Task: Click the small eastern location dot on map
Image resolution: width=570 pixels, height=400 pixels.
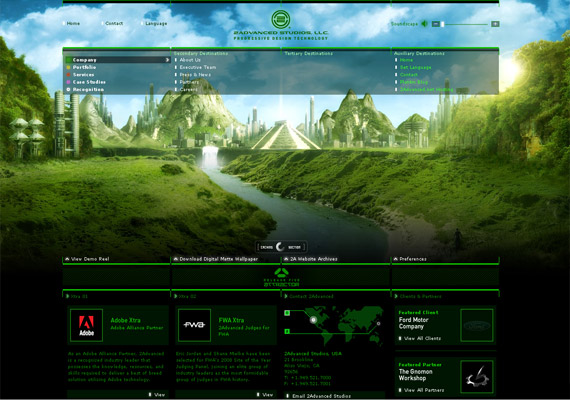Action: pyautogui.click(x=378, y=323)
